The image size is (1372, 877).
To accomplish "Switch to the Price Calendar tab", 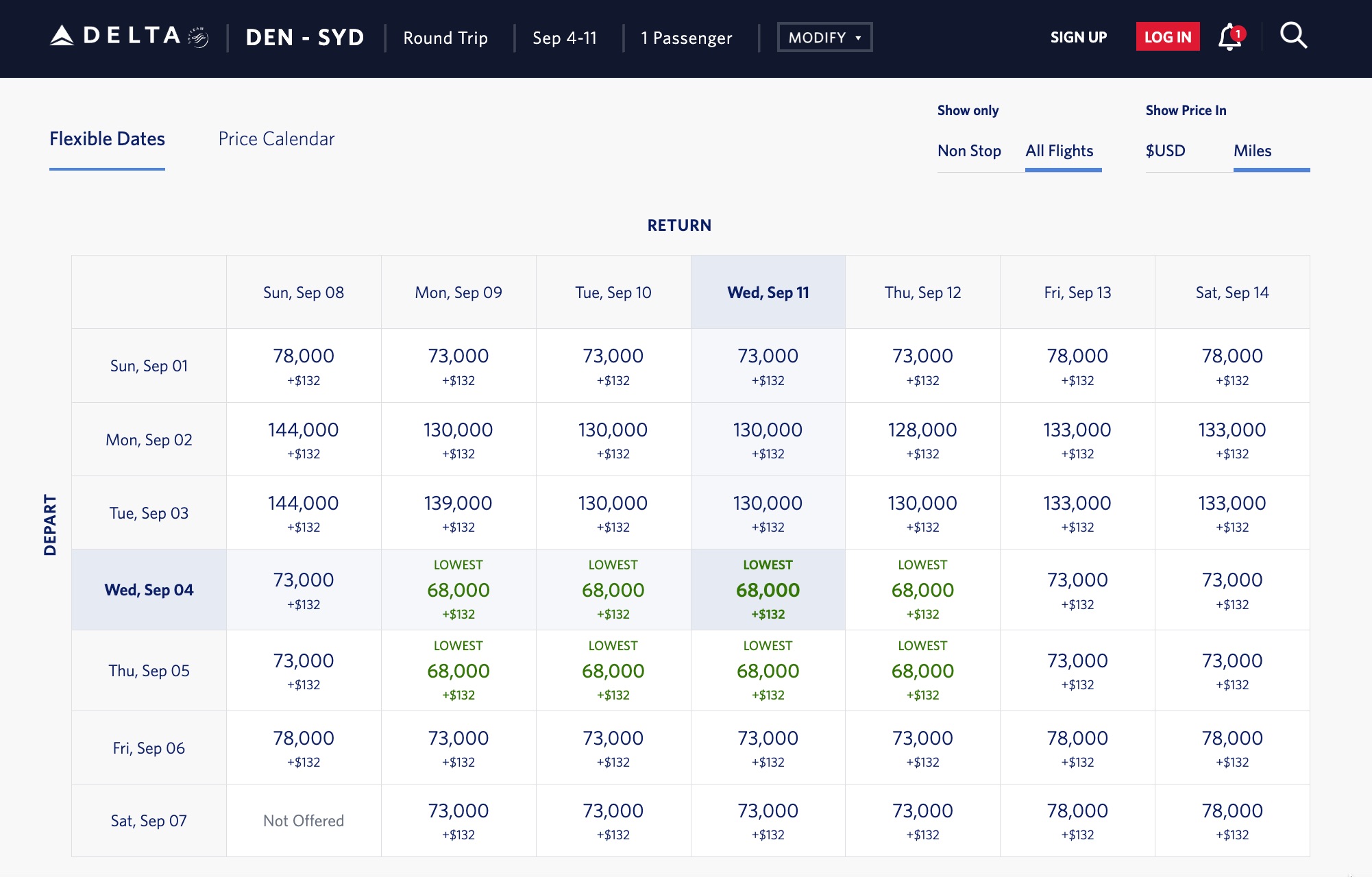I will [276, 138].
